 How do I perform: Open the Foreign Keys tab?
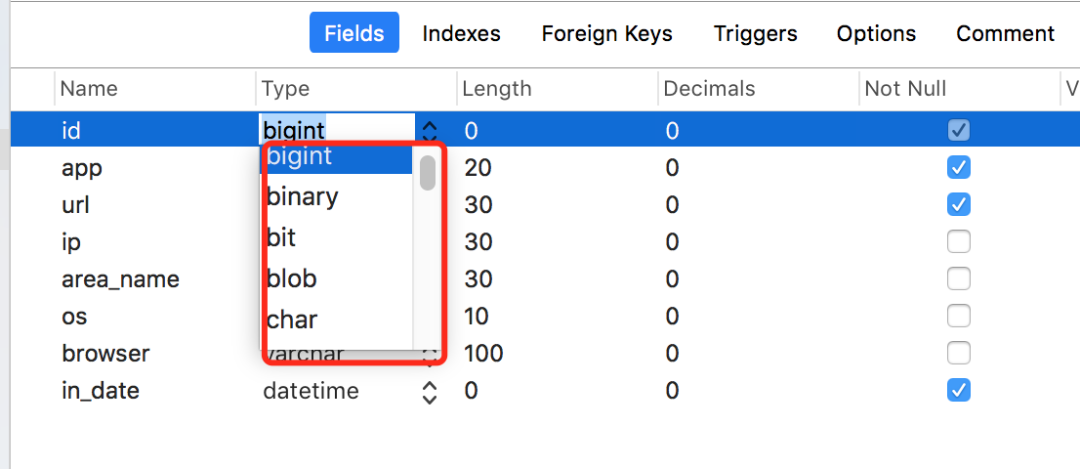607,34
